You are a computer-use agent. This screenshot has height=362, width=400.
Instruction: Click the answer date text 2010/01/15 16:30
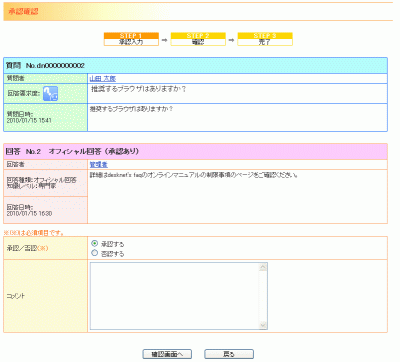point(29,213)
